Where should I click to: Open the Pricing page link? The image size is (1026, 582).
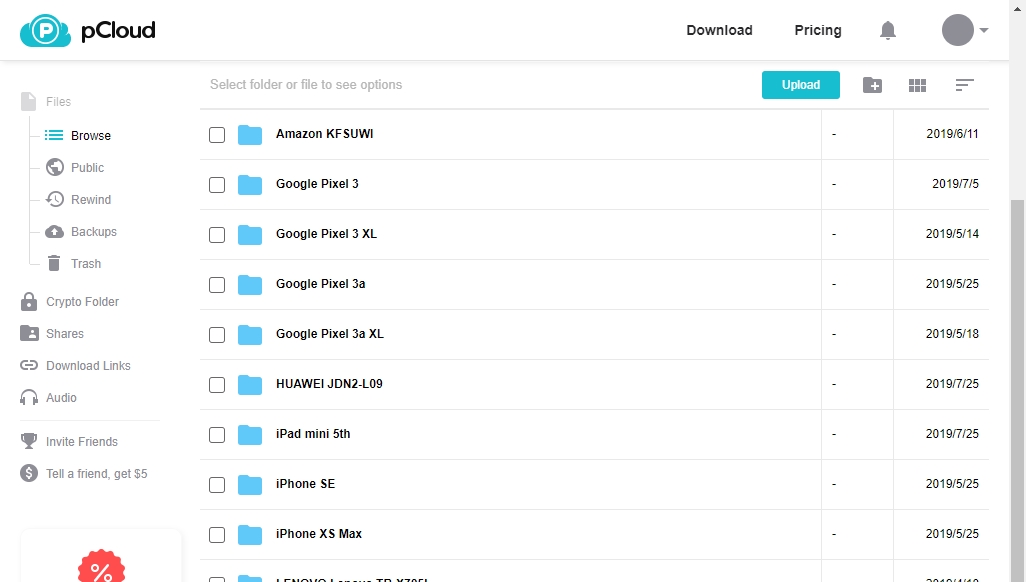pyautogui.click(x=818, y=30)
